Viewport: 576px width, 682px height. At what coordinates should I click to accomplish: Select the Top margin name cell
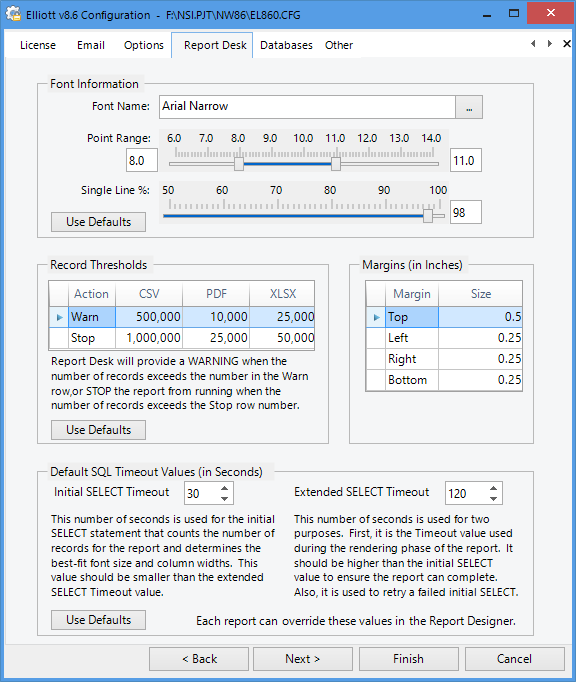coord(412,317)
